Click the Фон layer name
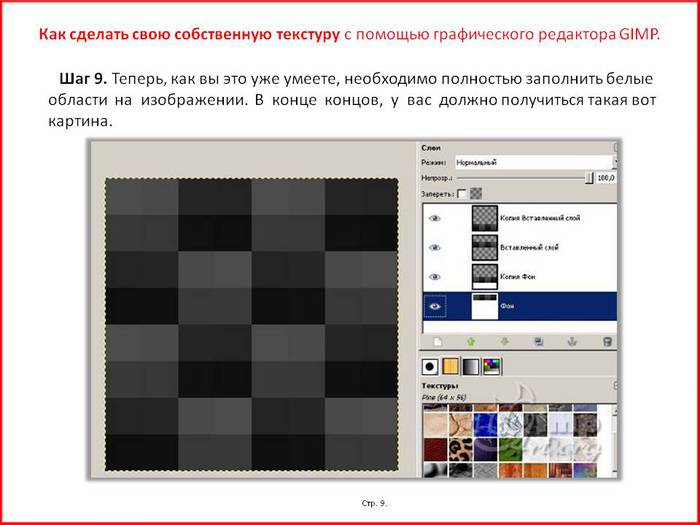700x525 pixels. coord(507,306)
